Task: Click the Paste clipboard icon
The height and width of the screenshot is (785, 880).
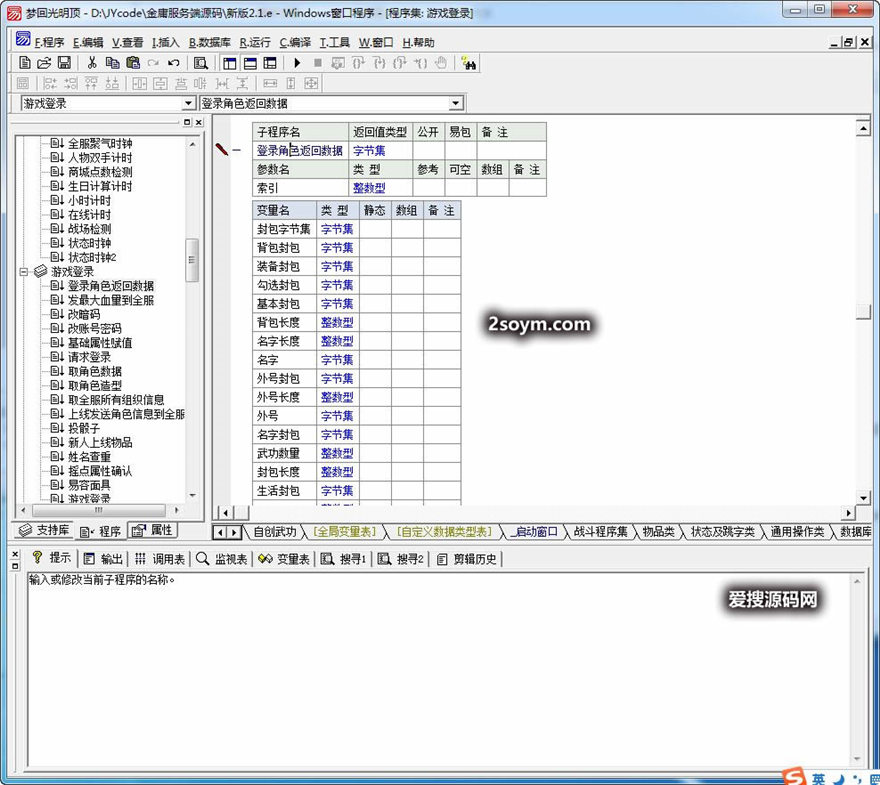Action: pos(133,63)
